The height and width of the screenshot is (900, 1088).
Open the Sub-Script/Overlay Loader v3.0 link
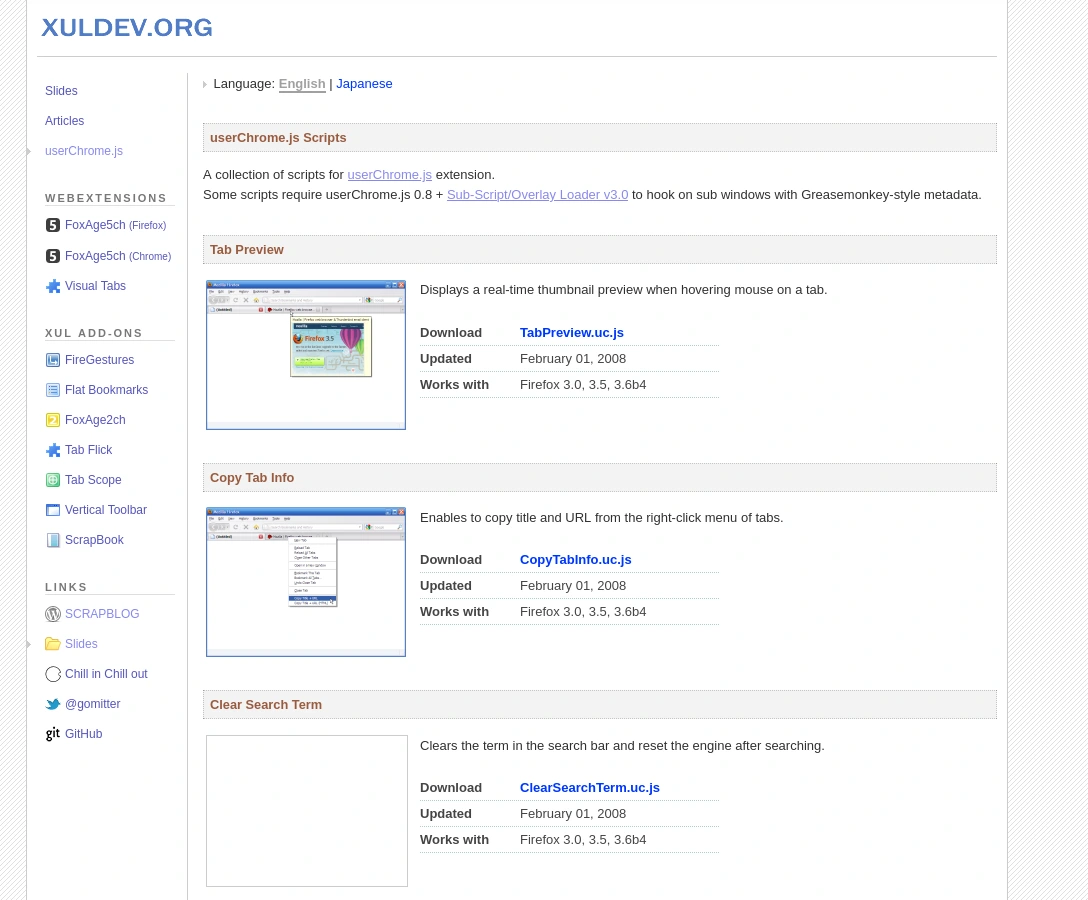(x=537, y=195)
